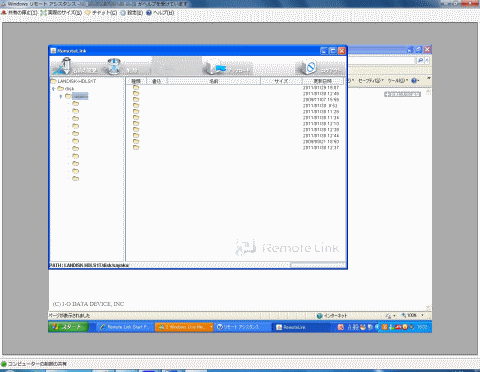Switch to Remote Link Start taskbar item
The width and height of the screenshot is (480, 372).
point(125,327)
